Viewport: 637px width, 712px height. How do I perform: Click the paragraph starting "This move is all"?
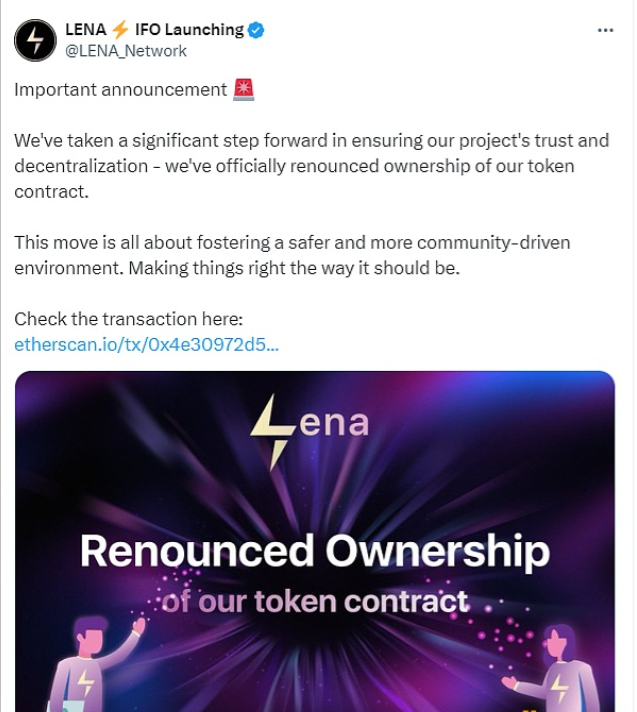(x=290, y=255)
